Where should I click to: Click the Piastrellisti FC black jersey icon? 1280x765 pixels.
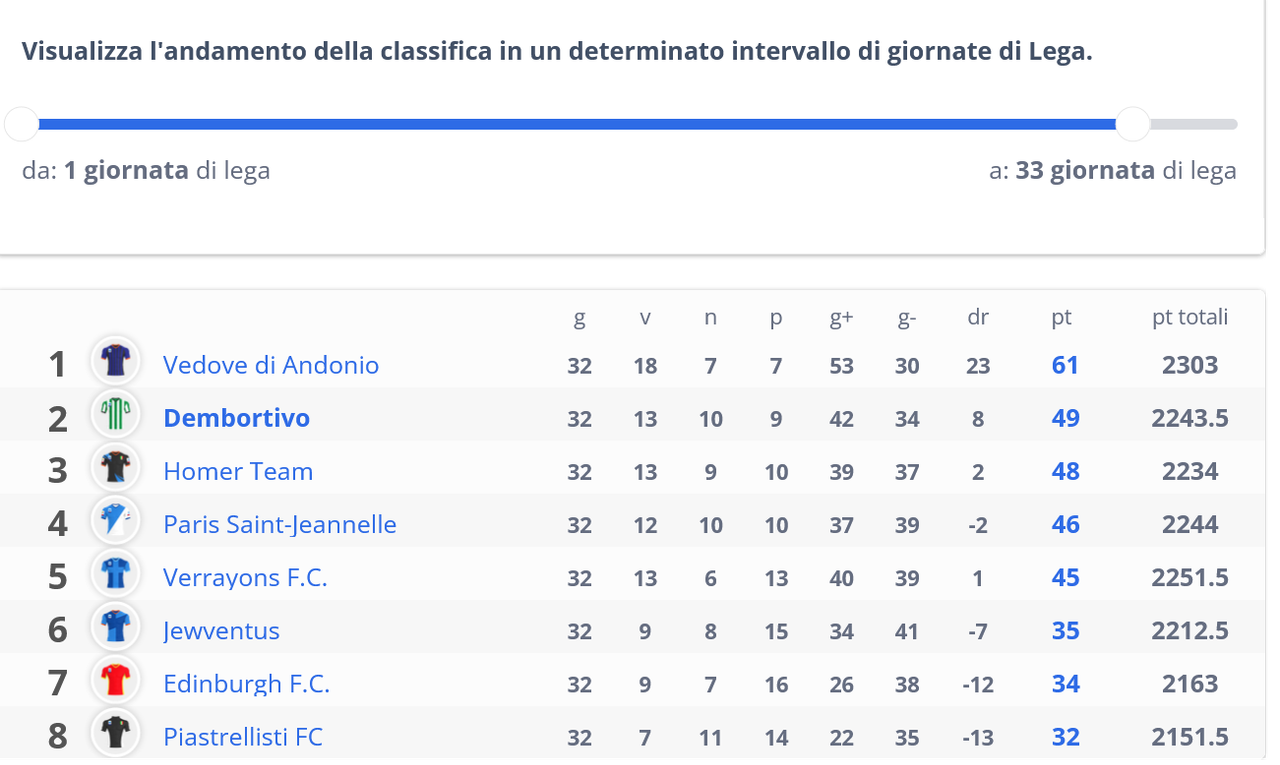pyautogui.click(x=116, y=733)
